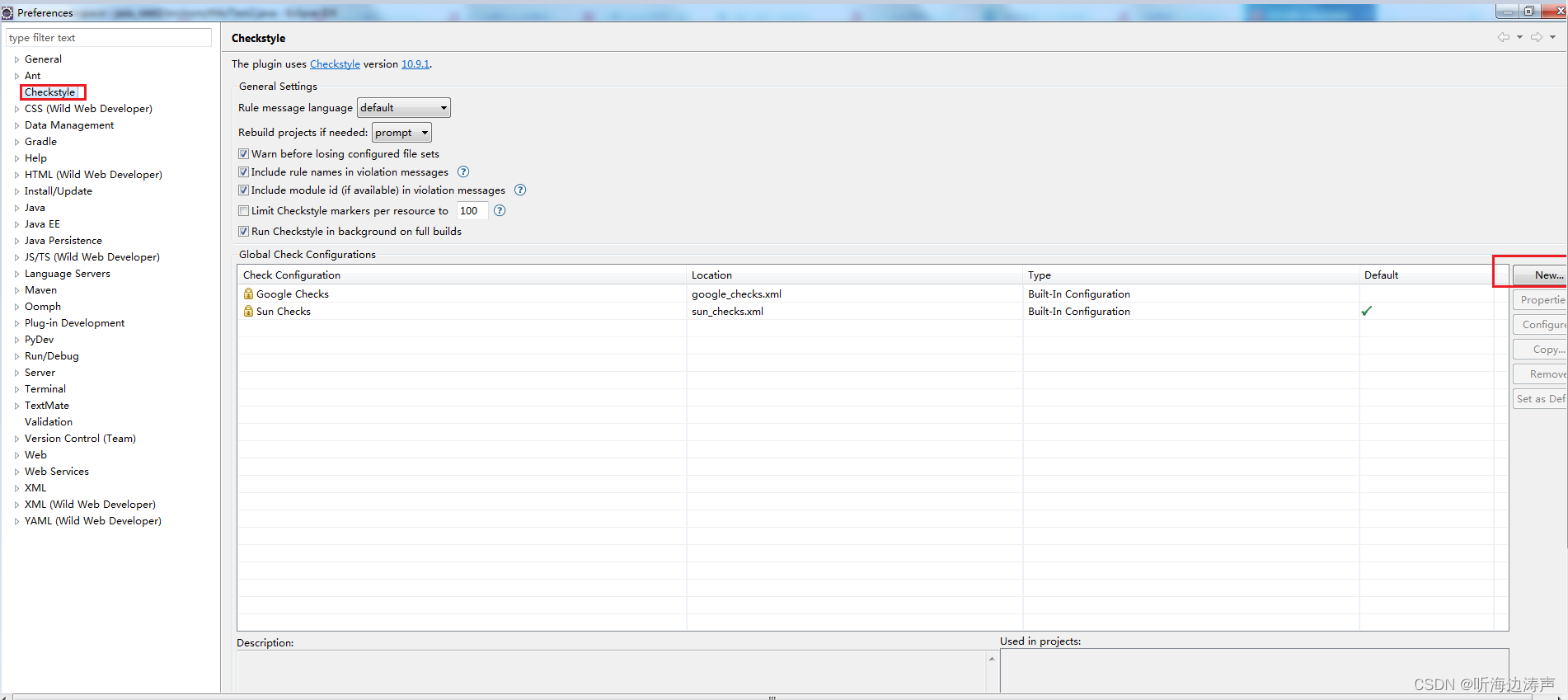Open Rebuild projects if needed dropdown
This screenshot has height=700, width=1568.
[x=401, y=132]
